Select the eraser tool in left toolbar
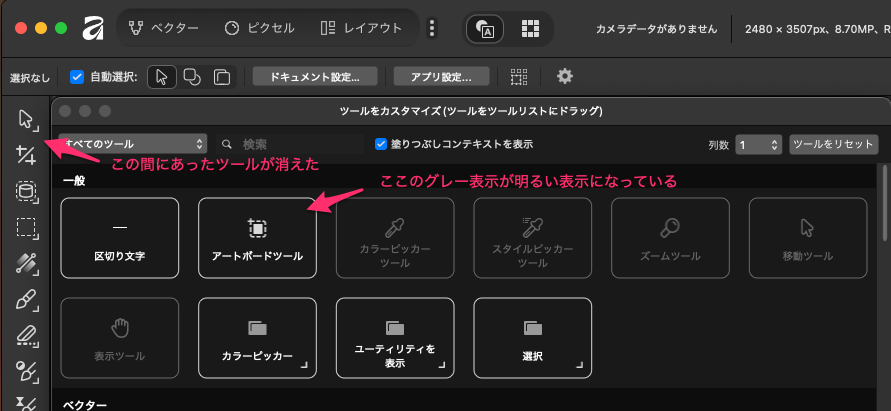Viewport: 891px width, 411px height. [x=26, y=336]
